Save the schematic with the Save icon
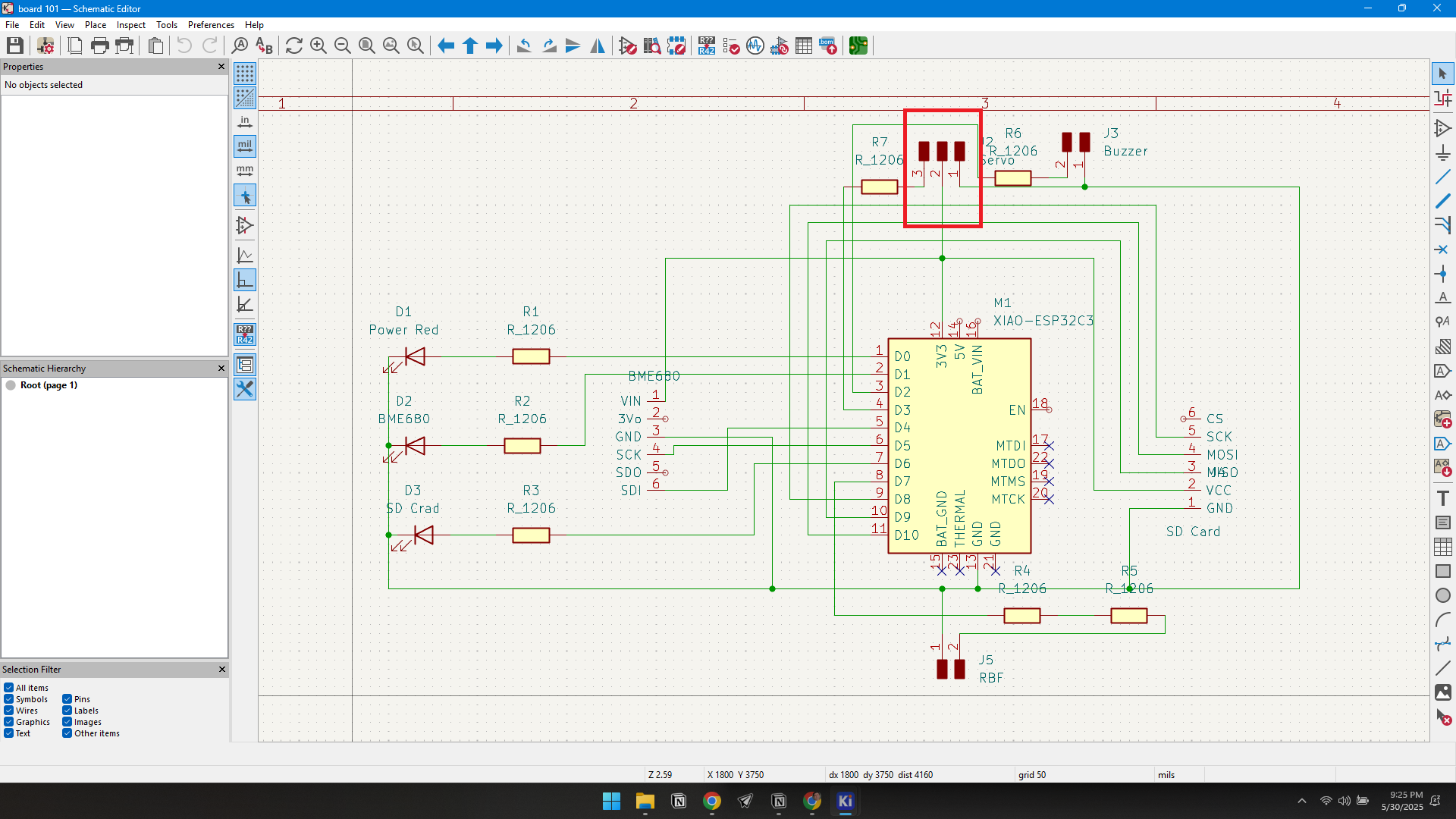1456x819 pixels. (x=14, y=46)
